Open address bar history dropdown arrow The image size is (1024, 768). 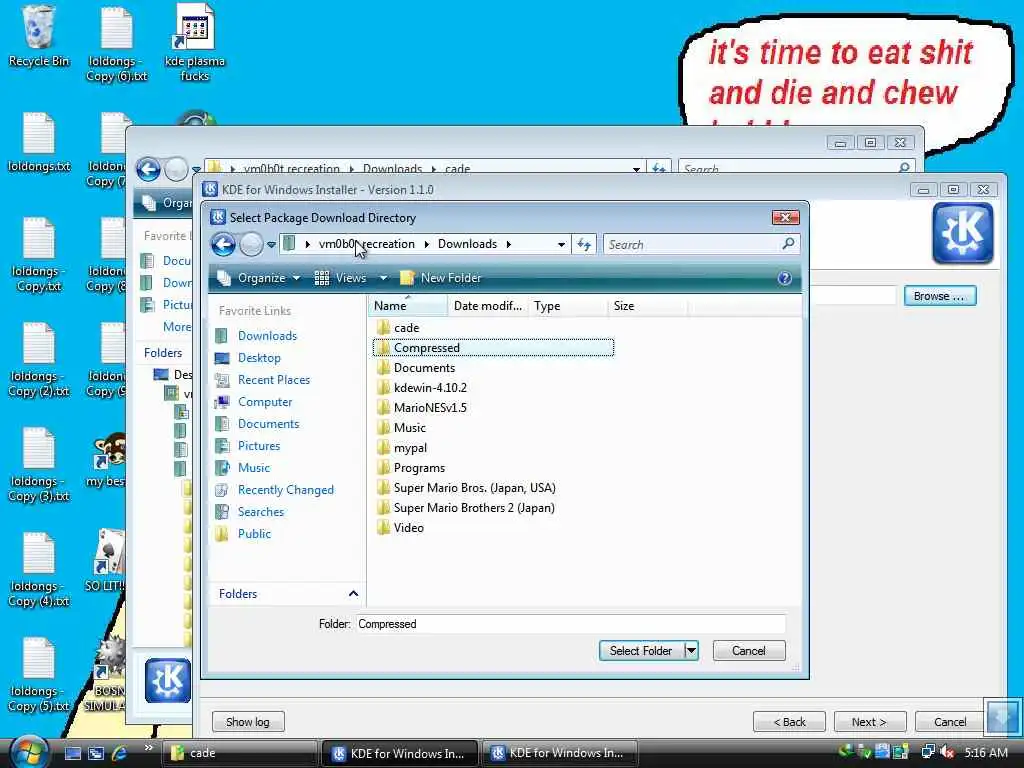click(561, 244)
